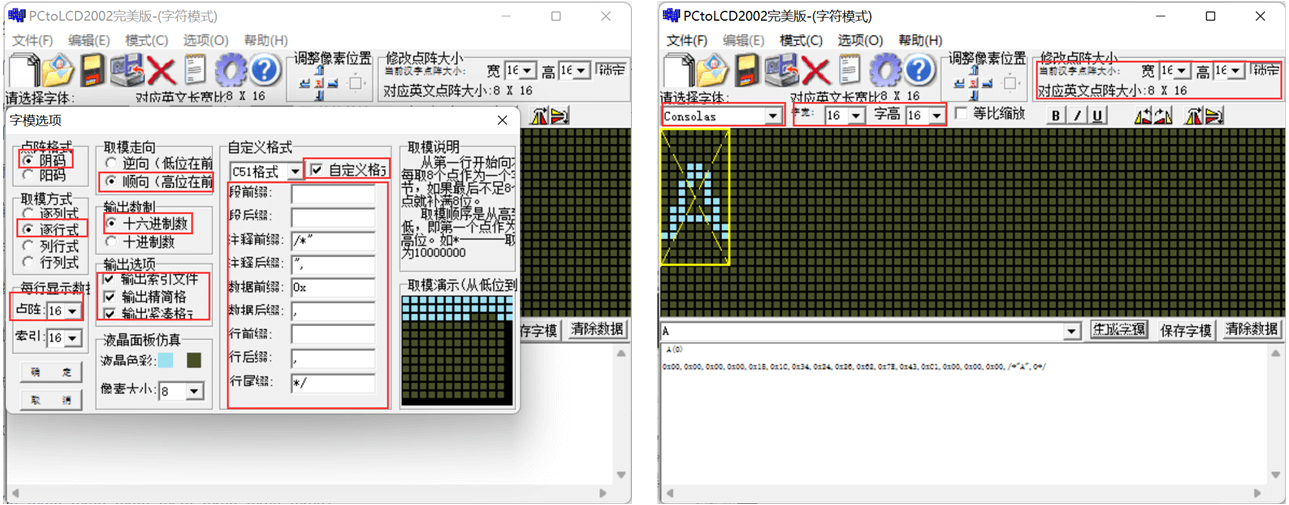Select 阴码 radio button
The image size is (1289, 505).
(29, 160)
